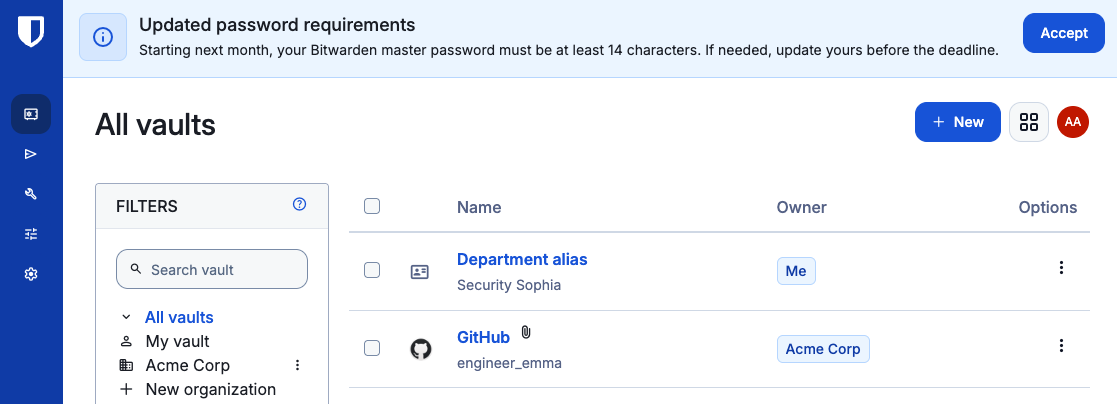Check the GitHub item checkbox

372,348
